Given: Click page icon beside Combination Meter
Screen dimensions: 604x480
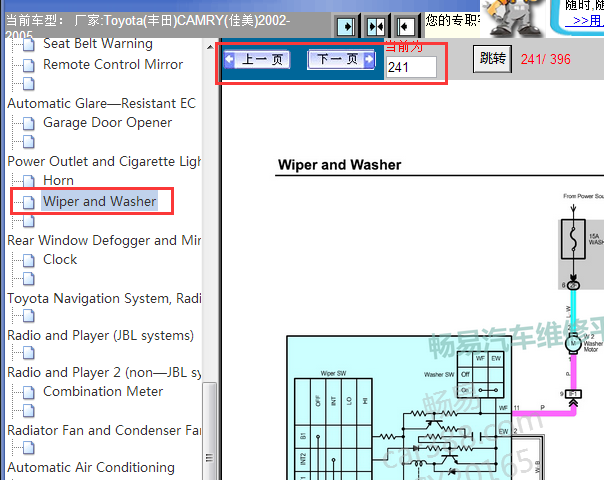Looking at the screenshot, I should click(x=29, y=392).
